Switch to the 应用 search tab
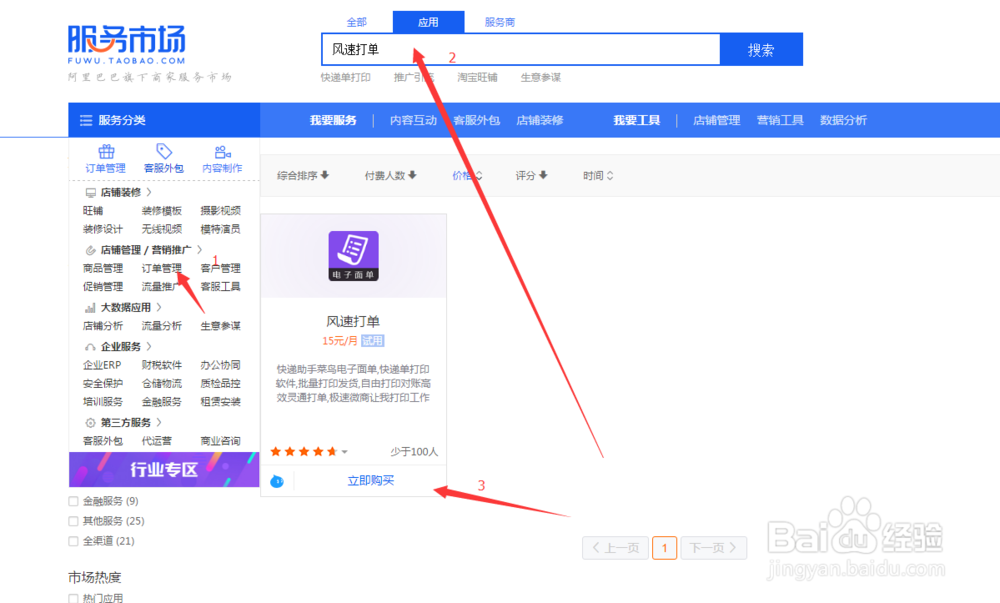This screenshot has width=1000, height=603. tap(429, 22)
